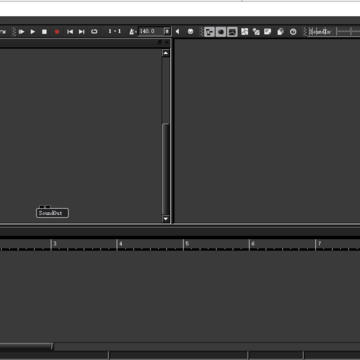360x360 pixels.
Task: Click the round clock-like icon in the toolbar
Action: [293, 32]
